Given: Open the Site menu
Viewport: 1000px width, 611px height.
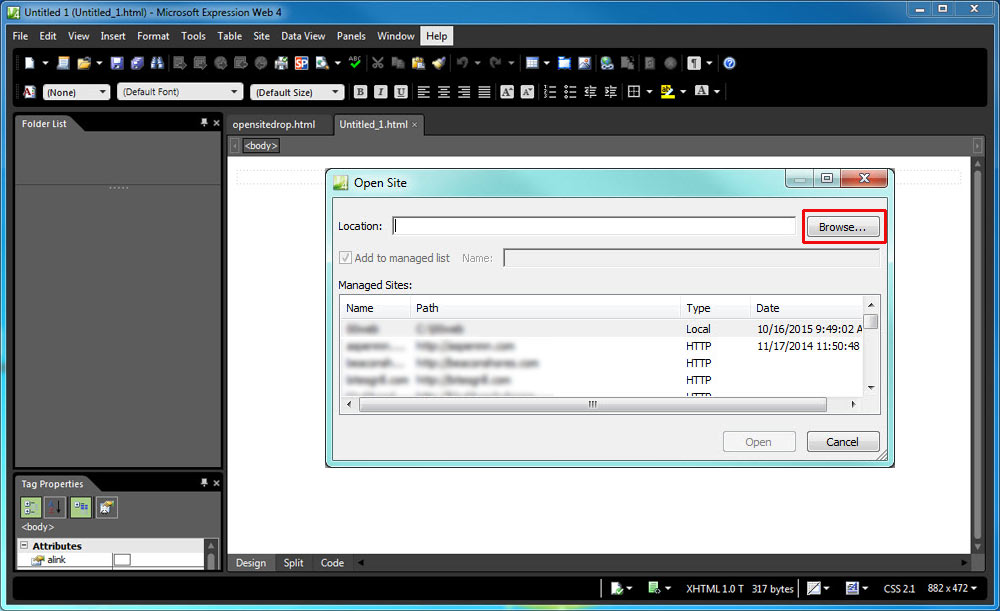Looking at the screenshot, I should coord(261,36).
